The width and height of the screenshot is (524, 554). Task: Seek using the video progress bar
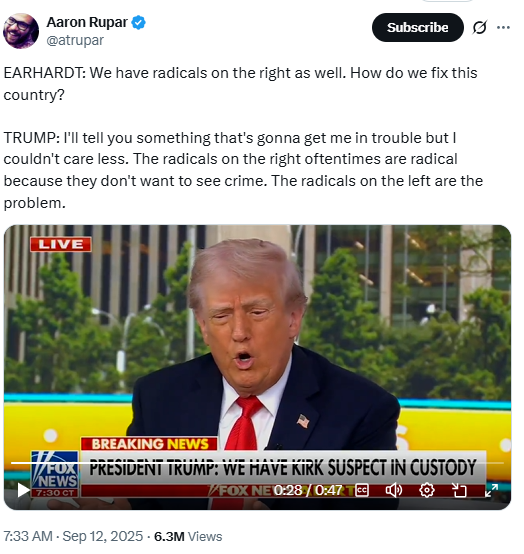pos(257,462)
